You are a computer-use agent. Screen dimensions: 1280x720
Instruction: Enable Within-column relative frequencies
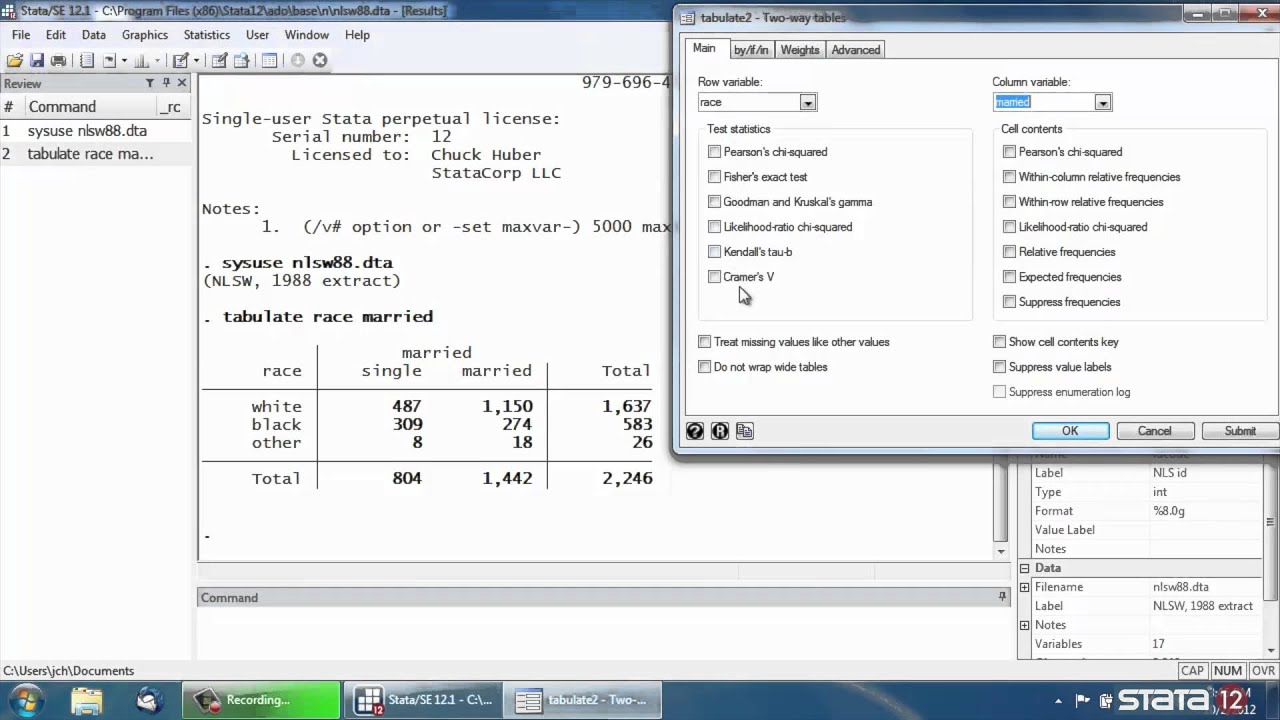(1009, 177)
